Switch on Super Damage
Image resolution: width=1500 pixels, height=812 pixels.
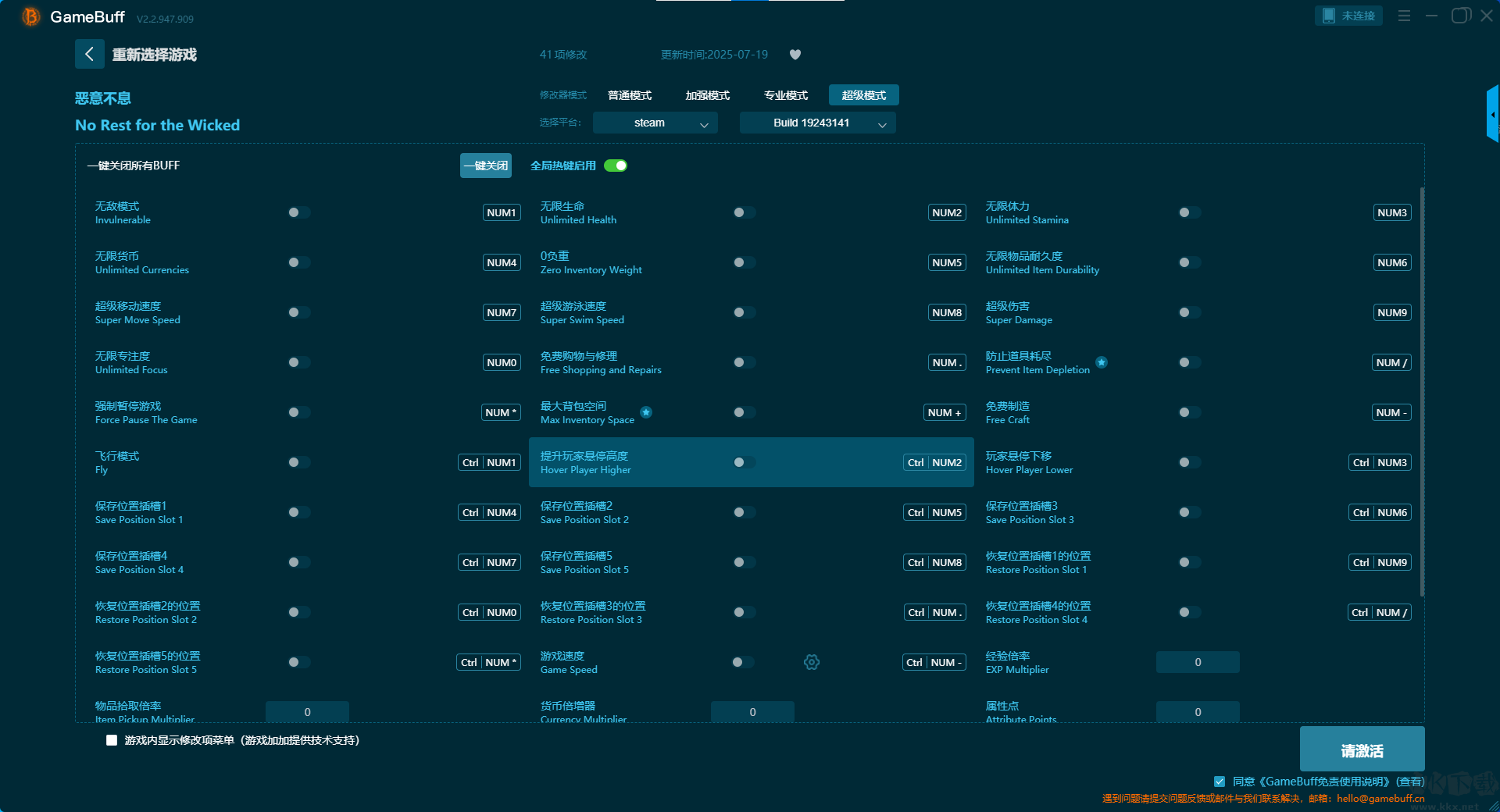pyautogui.click(x=1189, y=312)
